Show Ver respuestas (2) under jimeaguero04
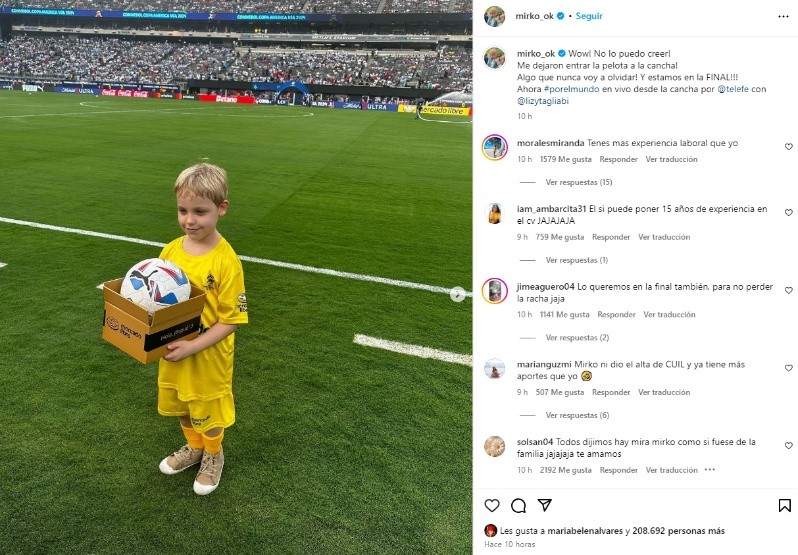 (577, 337)
